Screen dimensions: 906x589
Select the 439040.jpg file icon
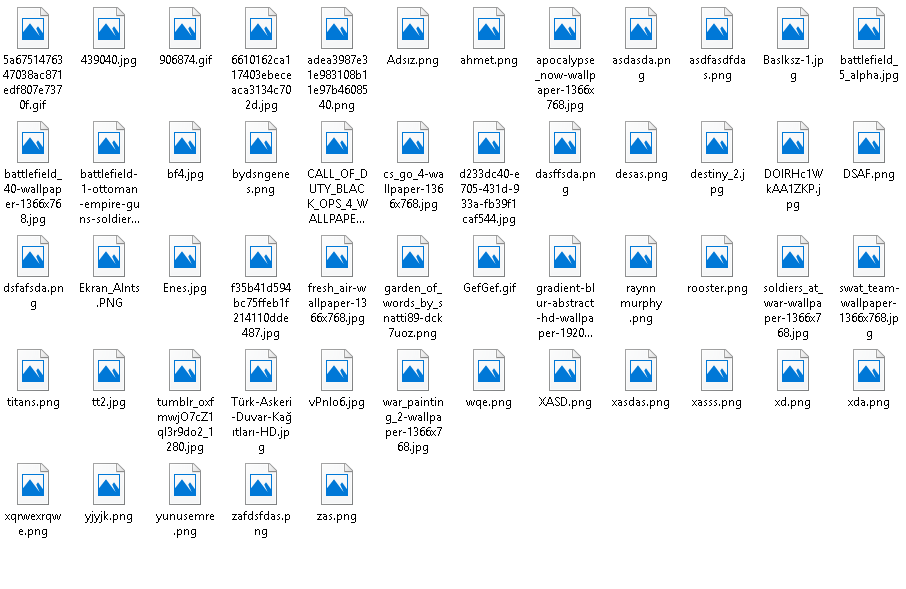pyautogui.click(x=109, y=28)
